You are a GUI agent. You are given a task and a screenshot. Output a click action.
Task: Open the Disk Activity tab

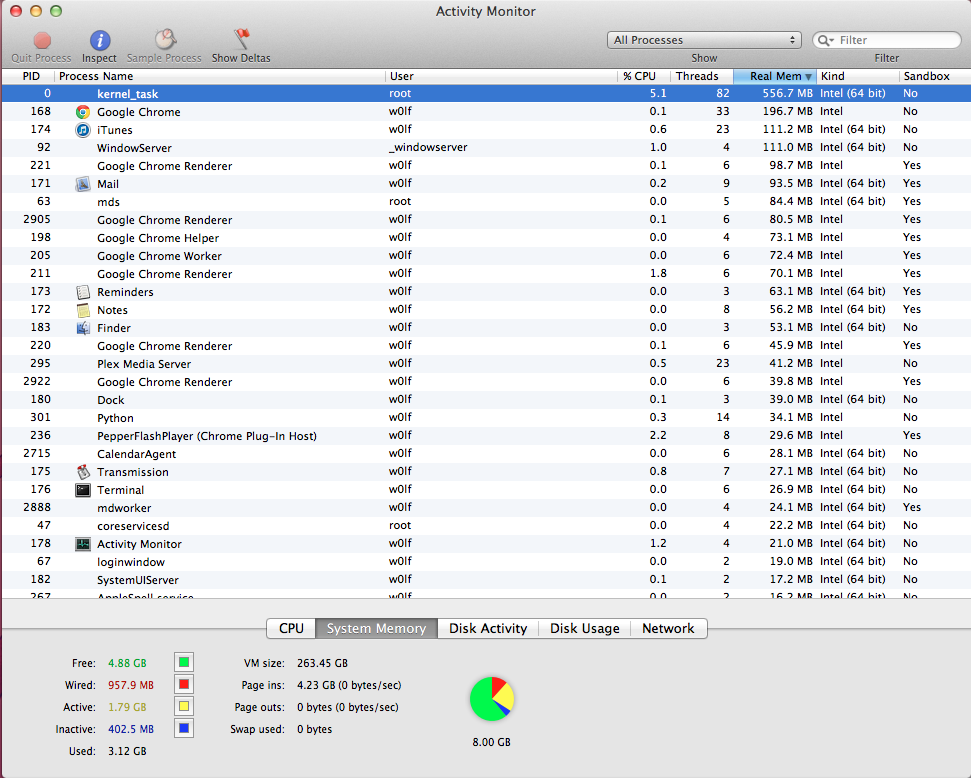(x=488, y=628)
